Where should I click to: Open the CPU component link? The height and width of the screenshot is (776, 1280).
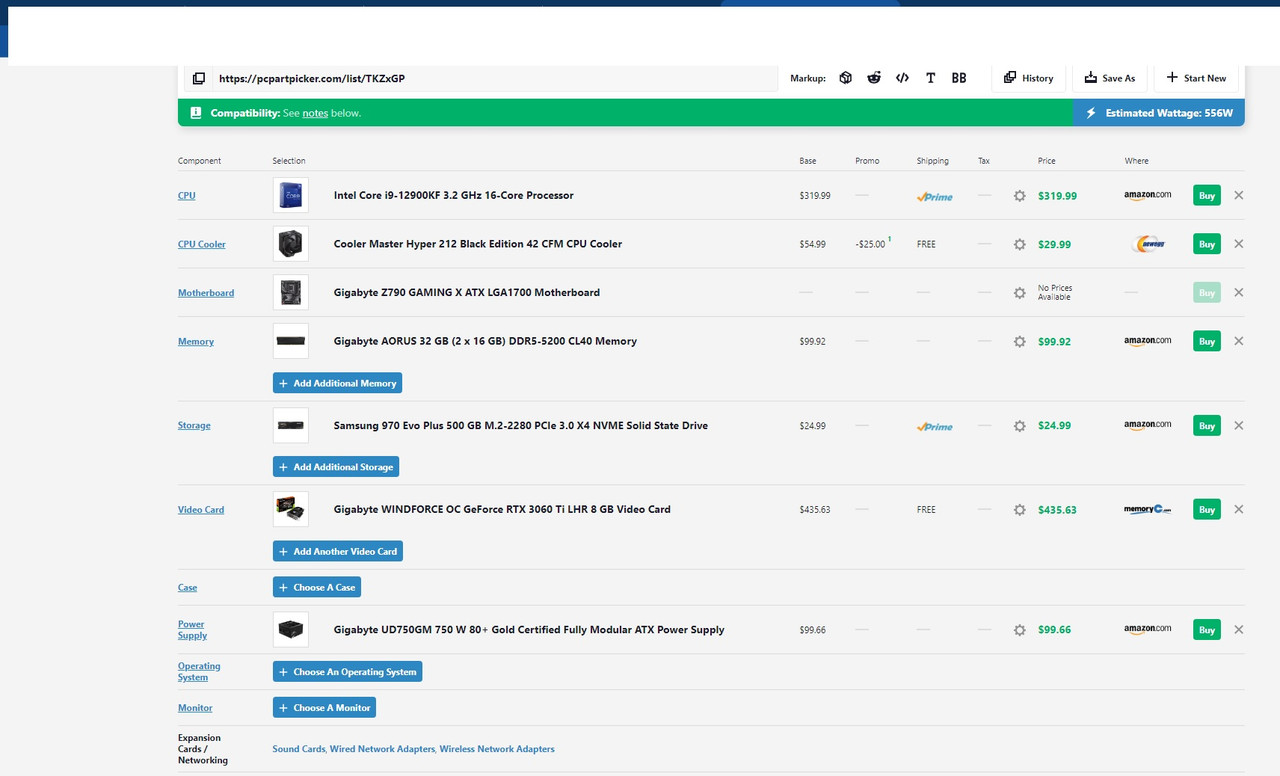coord(187,195)
